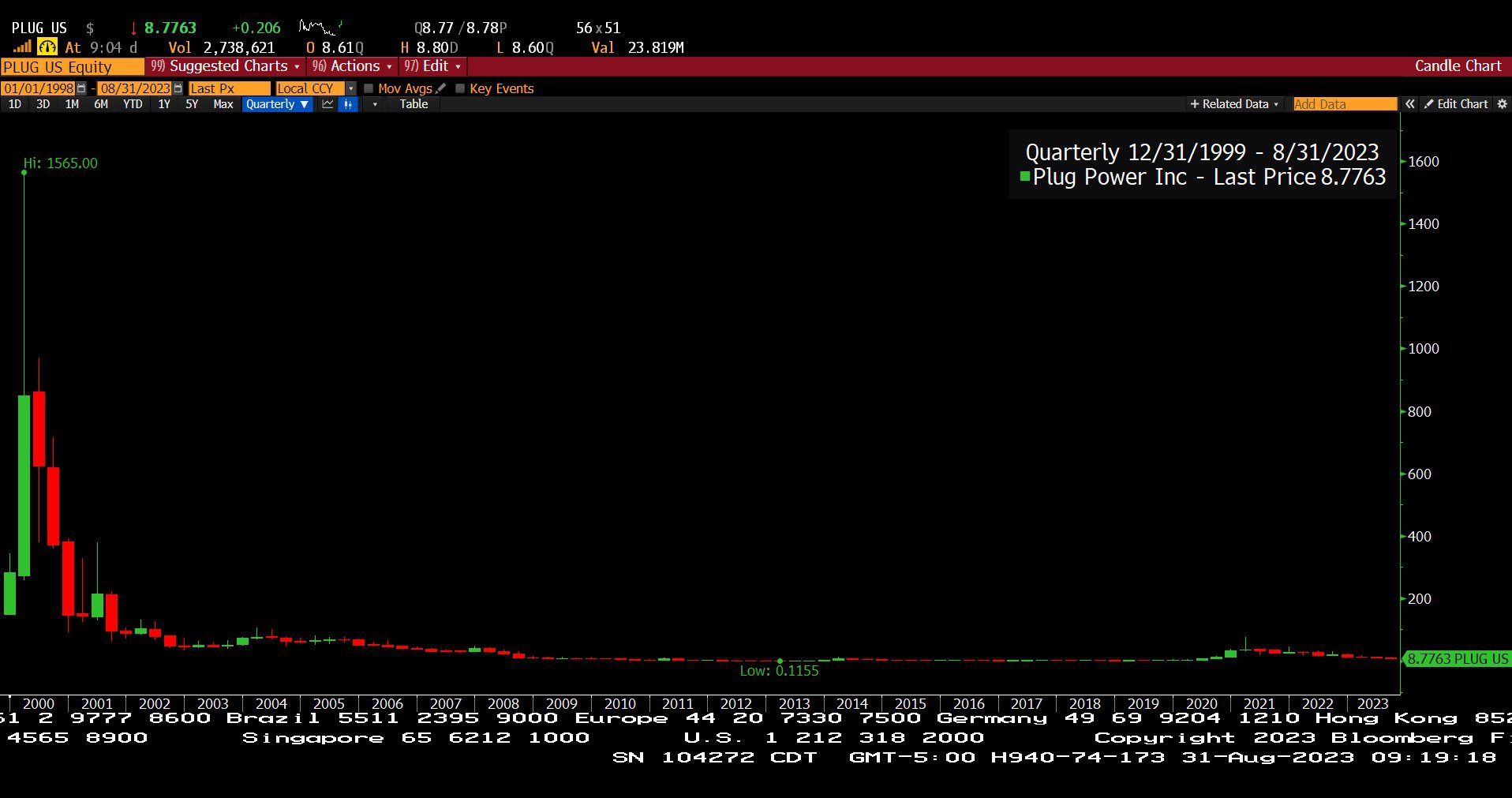The height and width of the screenshot is (798, 1512).
Task: Select the 6M range tab
Action: coord(101,104)
